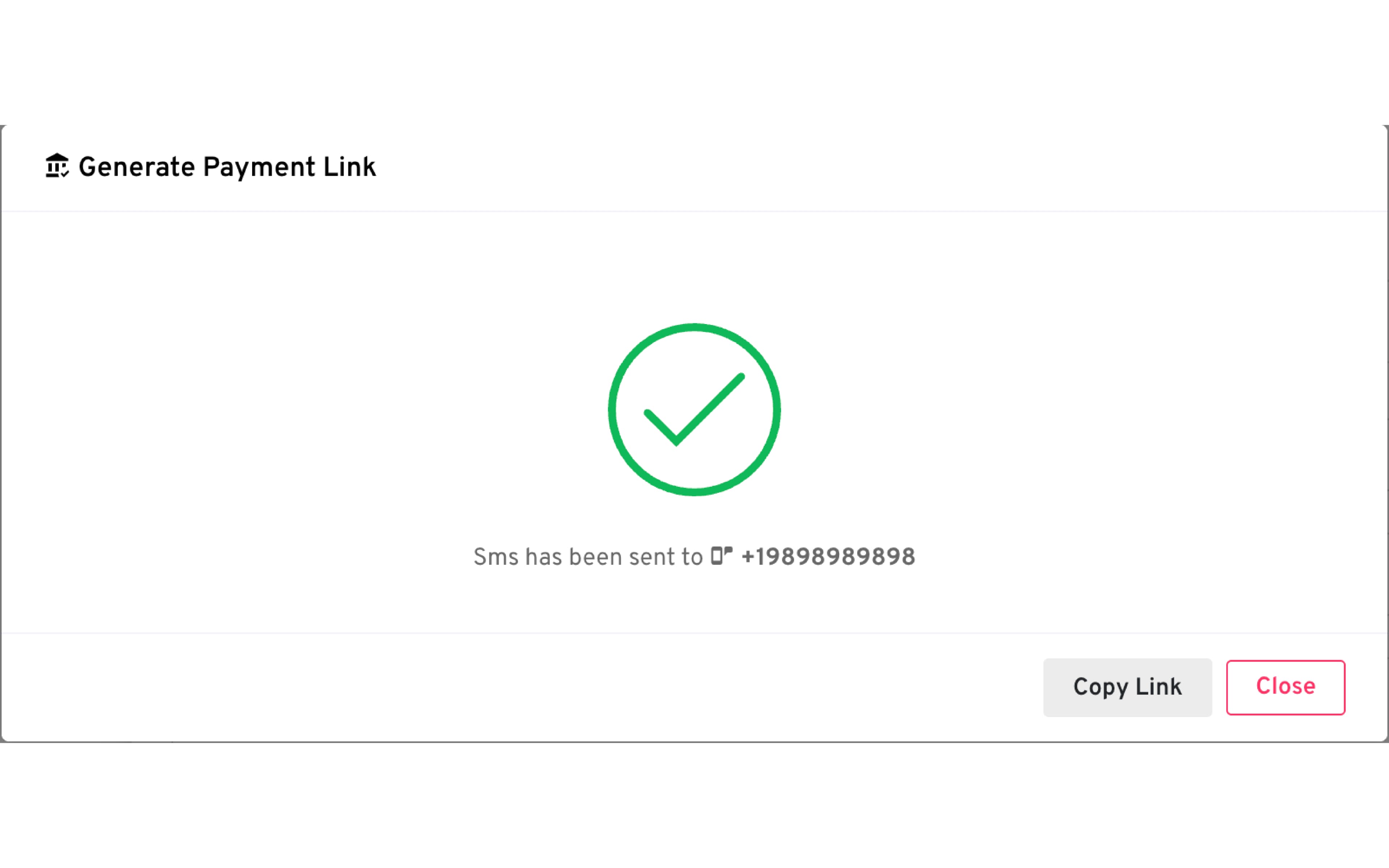Click the blank body area right of the checkmark

[1091, 409]
